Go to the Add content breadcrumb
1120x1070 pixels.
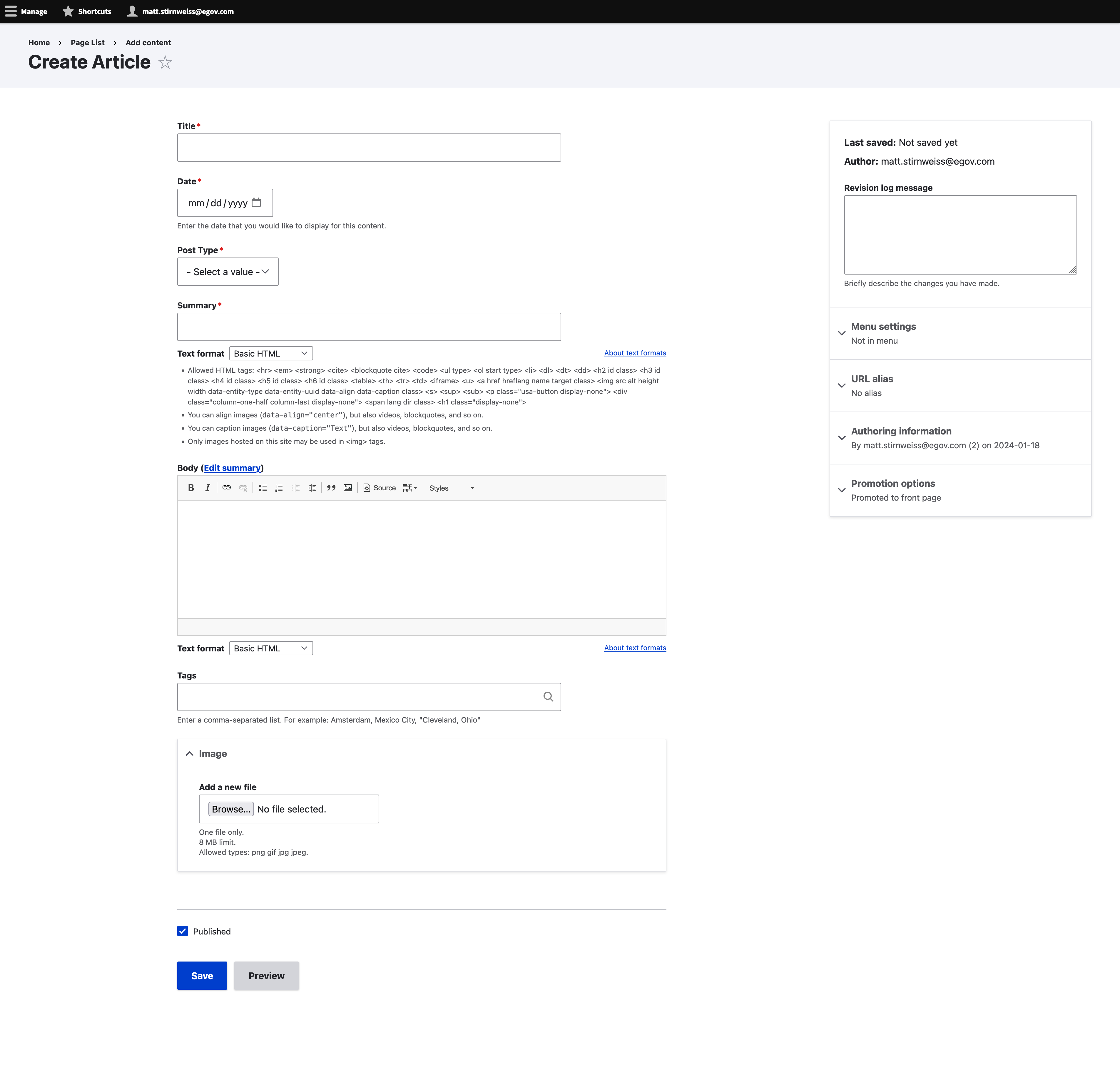click(148, 42)
